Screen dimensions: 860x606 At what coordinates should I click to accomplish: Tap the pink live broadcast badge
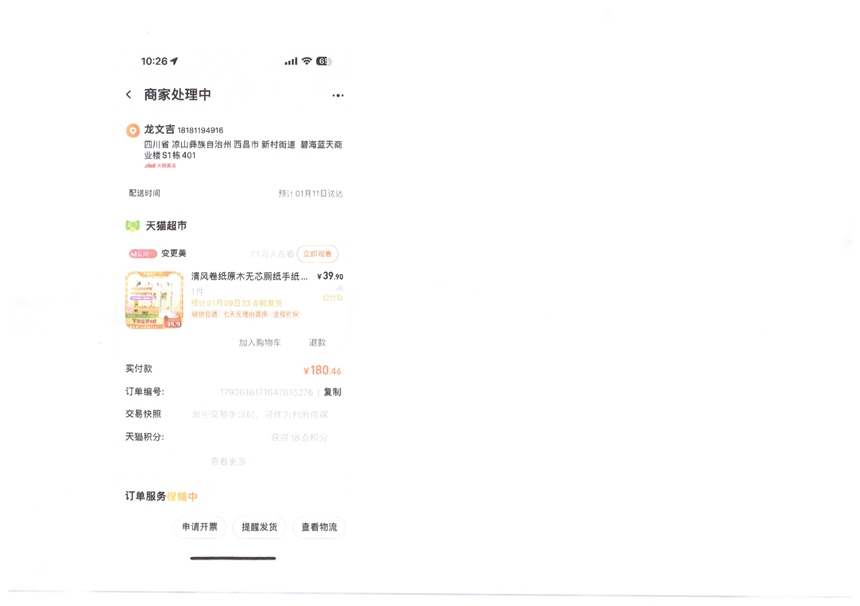click(x=143, y=253)
